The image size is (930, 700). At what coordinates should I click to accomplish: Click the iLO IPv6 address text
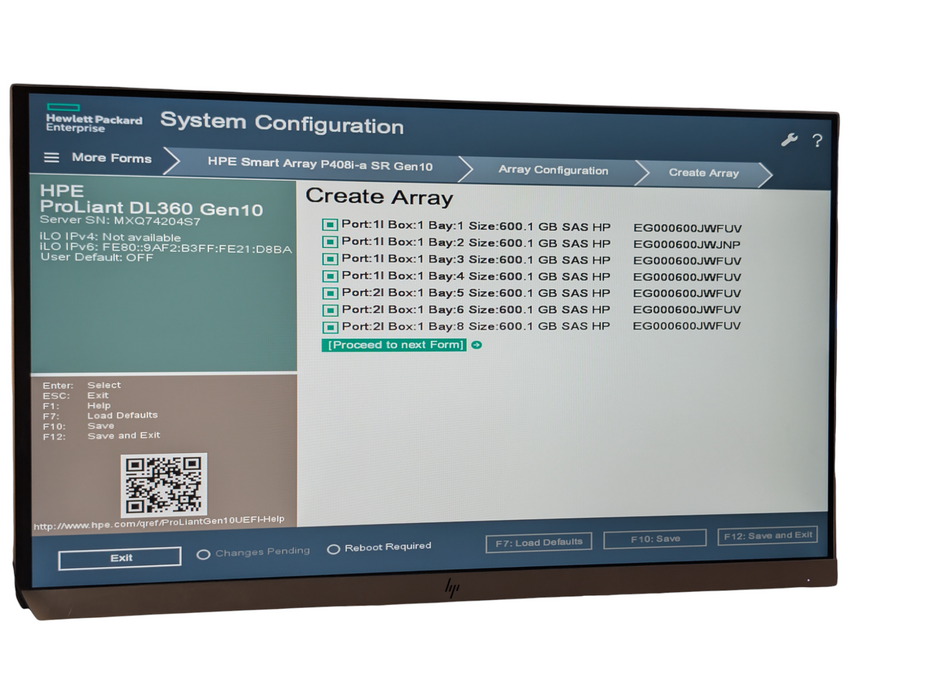(166, 248)
